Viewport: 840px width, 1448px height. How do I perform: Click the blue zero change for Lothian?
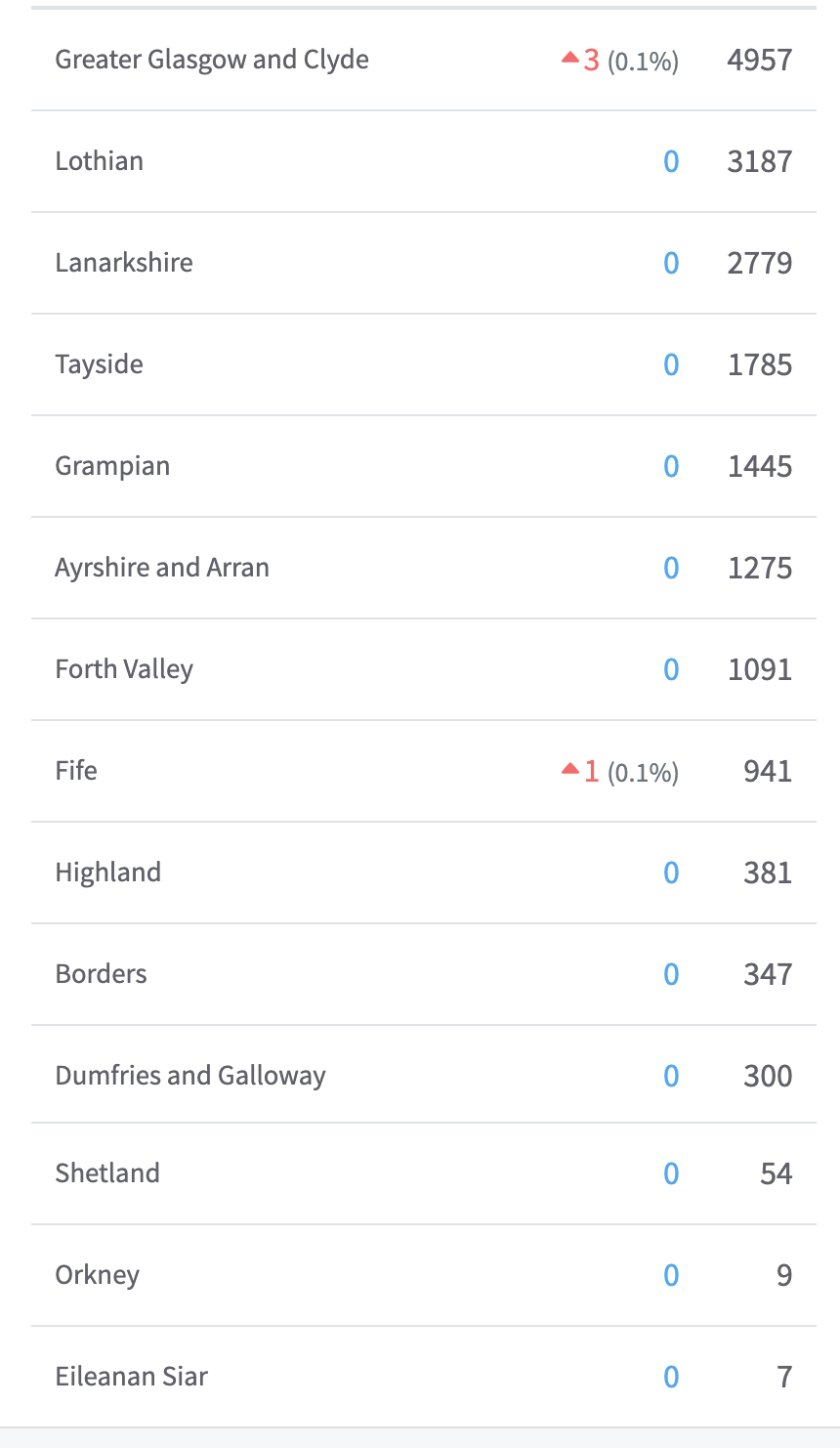(671, 161)
